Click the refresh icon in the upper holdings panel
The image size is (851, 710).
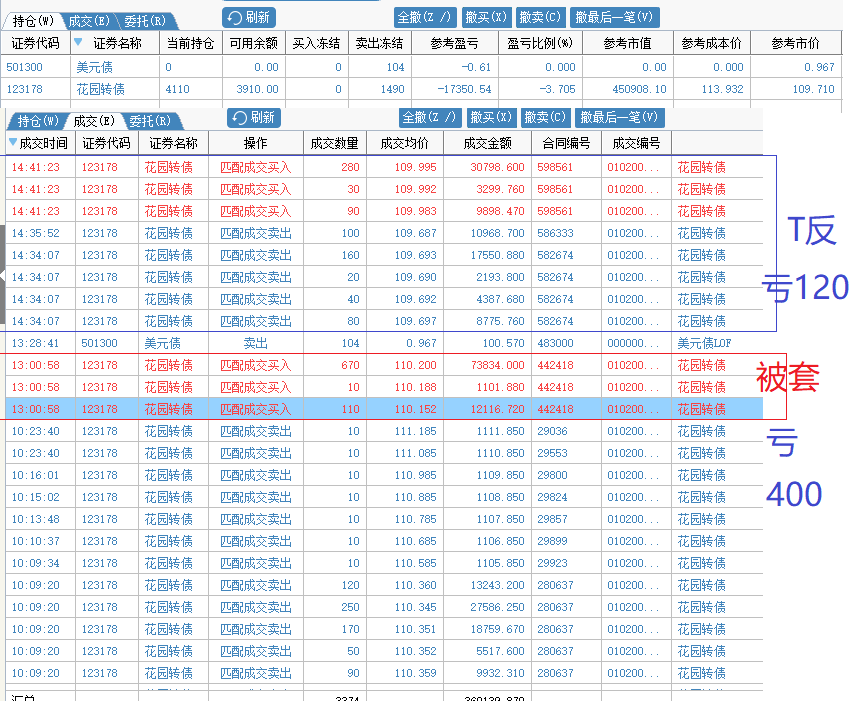pyautogui.click(x=234, y=17)
